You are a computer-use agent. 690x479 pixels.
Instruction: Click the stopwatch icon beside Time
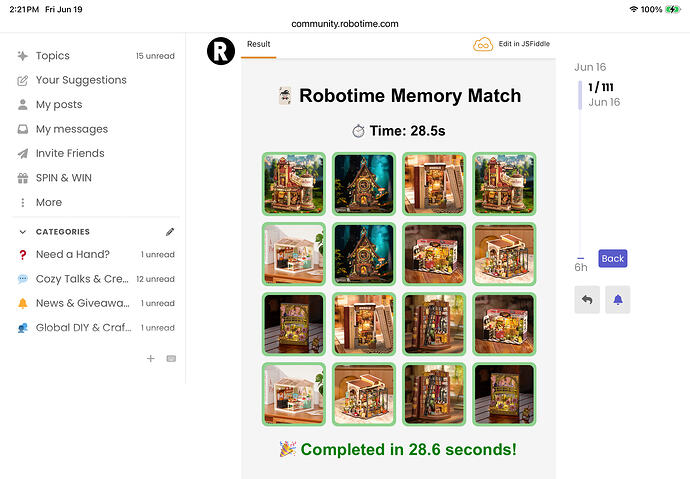click(x=358, y=131)
